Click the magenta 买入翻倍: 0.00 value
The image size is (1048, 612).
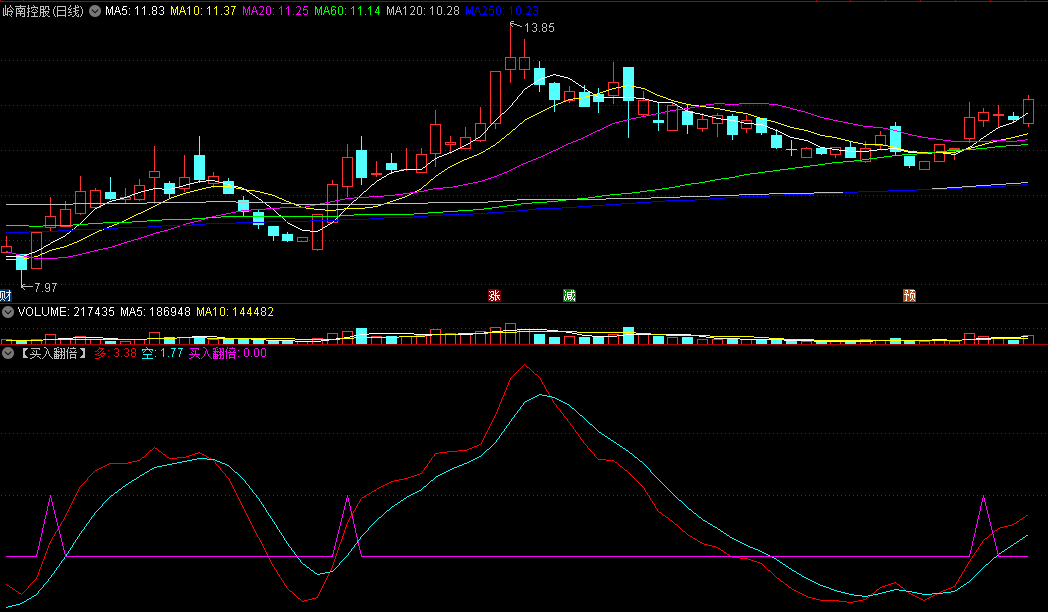coord(228,353)
